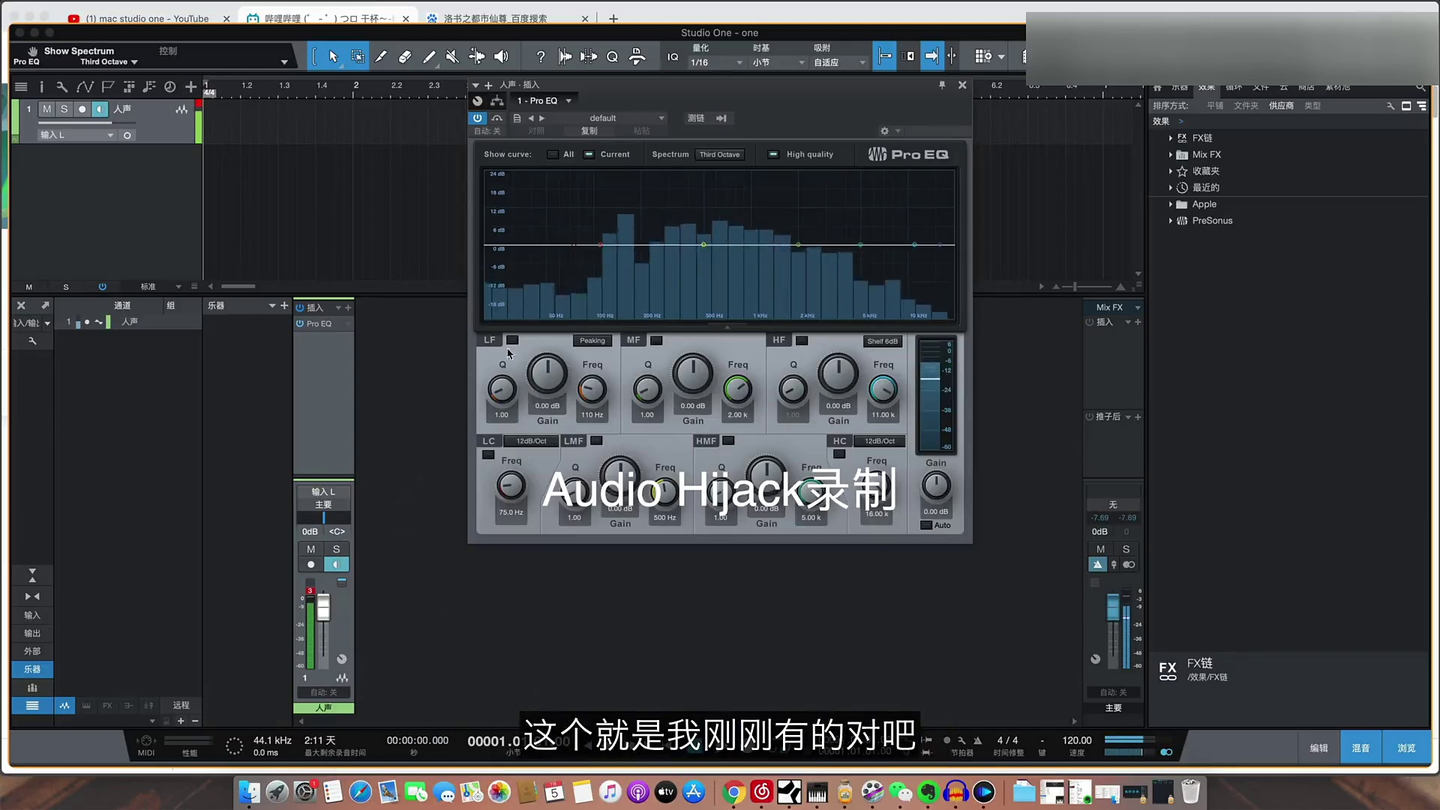Image resolution: width=1440 pixels, height=810 pixels.
Task: Select the Split (knife) tool
Action: (x=381, y=57)
